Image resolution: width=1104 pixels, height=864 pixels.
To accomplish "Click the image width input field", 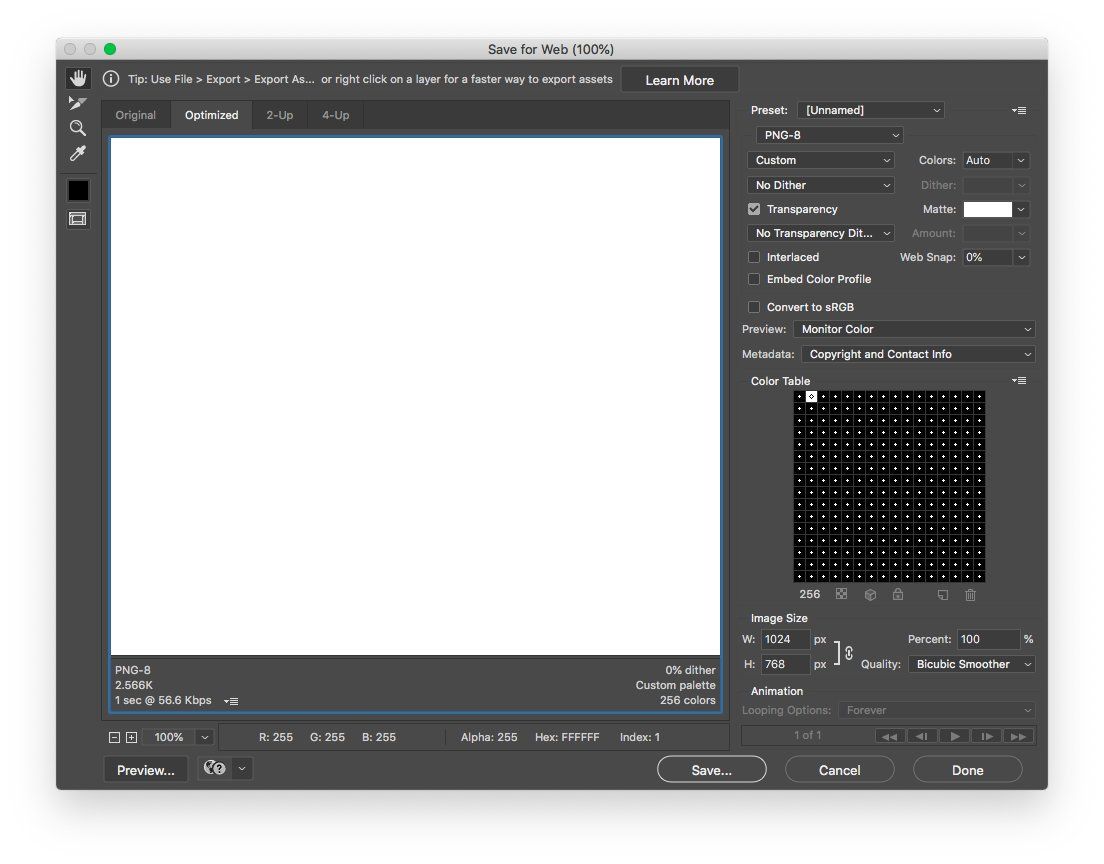I will (x=784, y=639).
